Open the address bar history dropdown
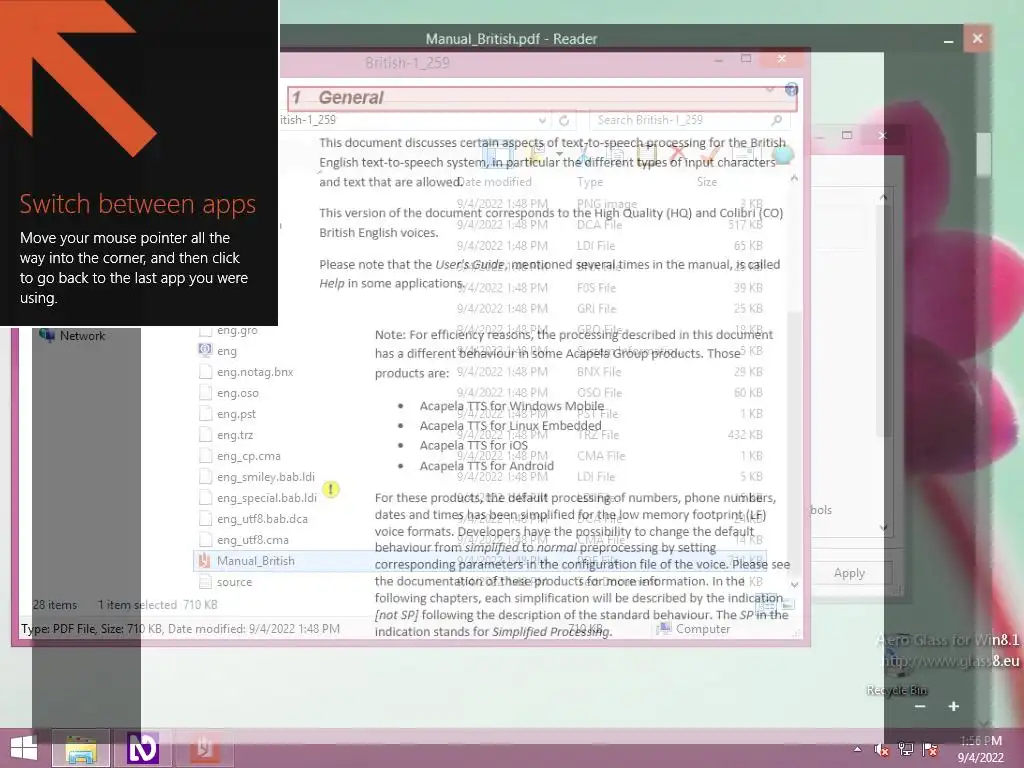 [542, 120]
